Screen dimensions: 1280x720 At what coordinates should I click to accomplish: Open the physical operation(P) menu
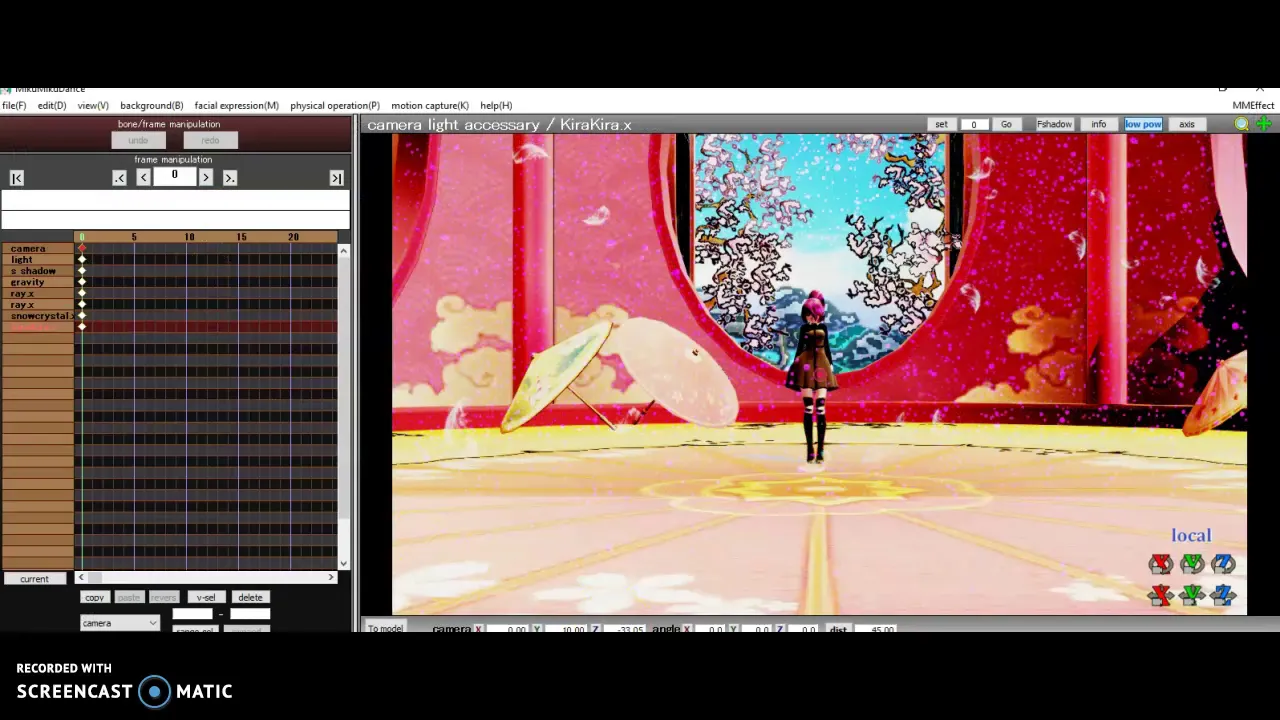tap(335, 105)
